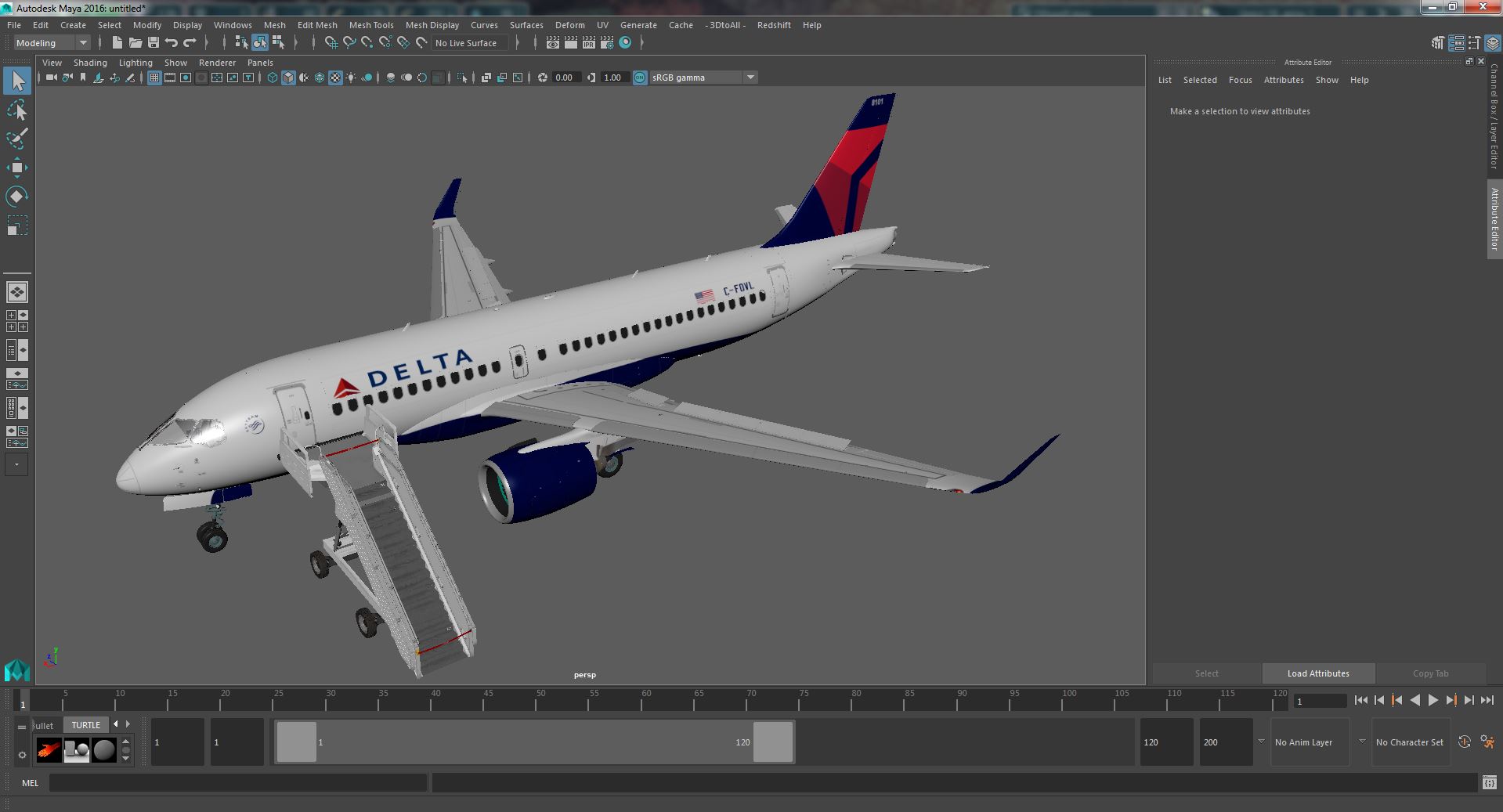Select by component type icon

tap(278, 43)
